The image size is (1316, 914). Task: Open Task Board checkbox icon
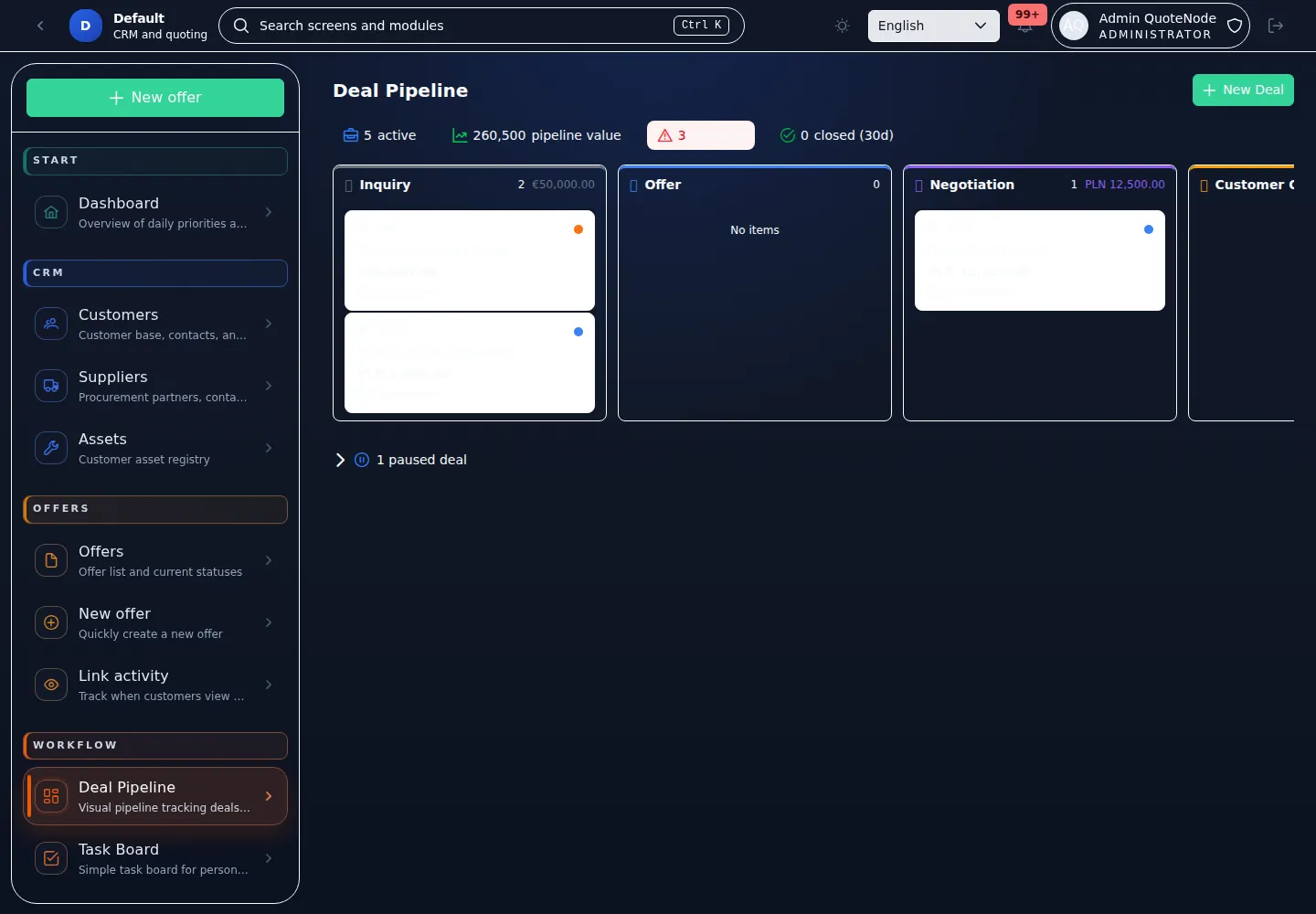[51, 858]
